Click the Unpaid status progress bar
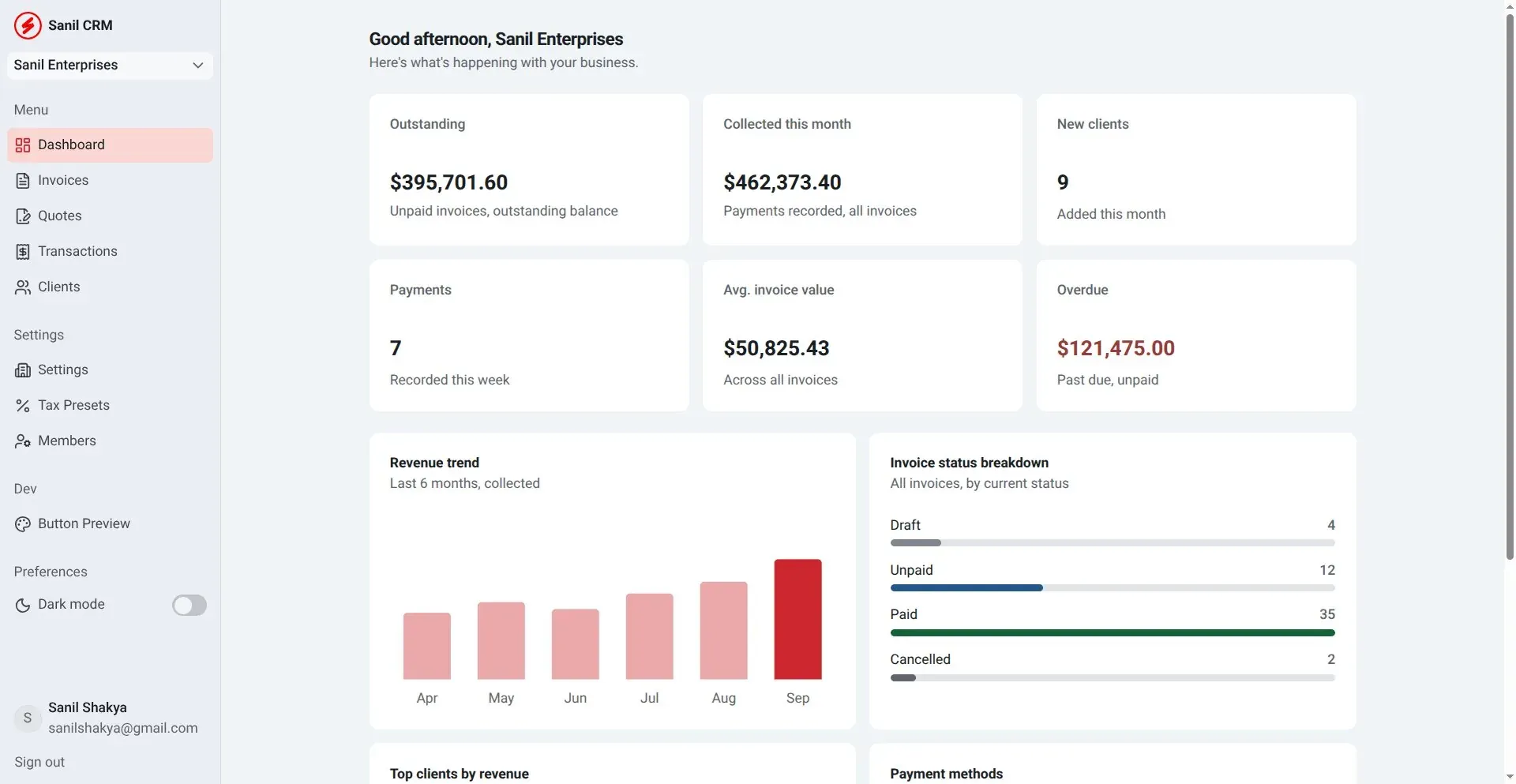This screenshot has width=1516, height=784. pyautogui.click(x=1113, y=588)
